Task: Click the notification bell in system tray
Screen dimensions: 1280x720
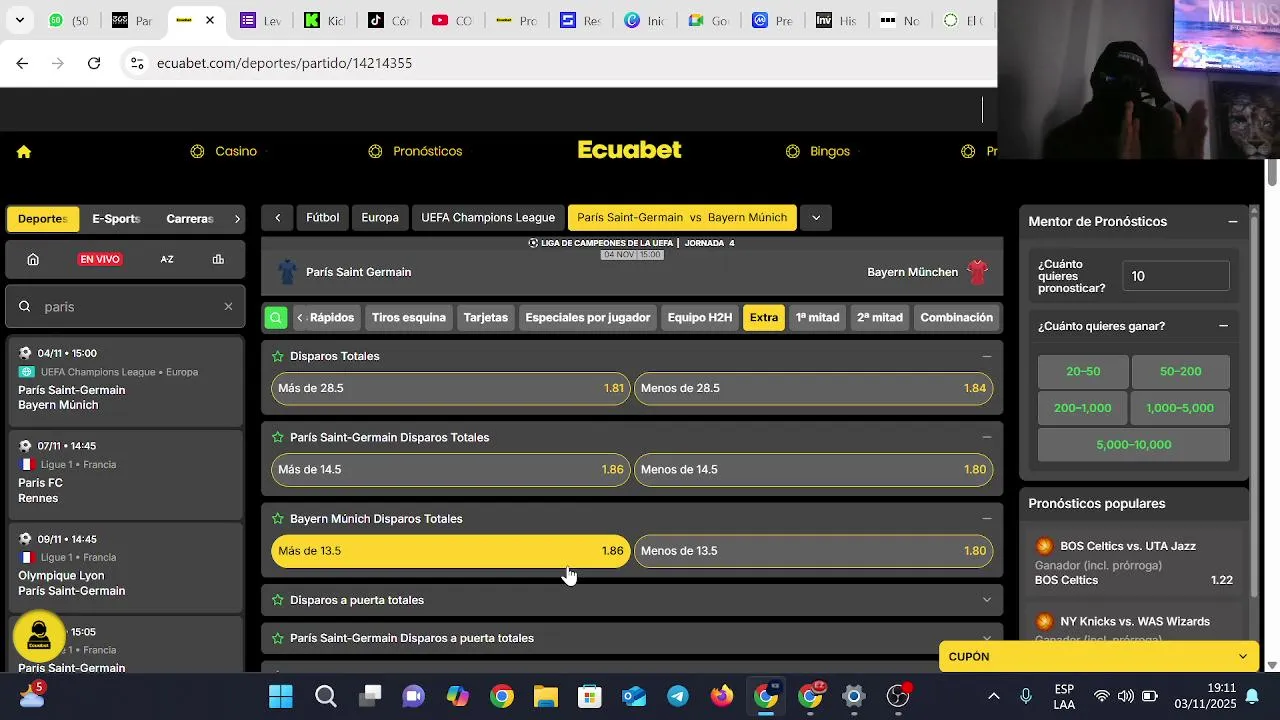Action: click(1252, 696)
